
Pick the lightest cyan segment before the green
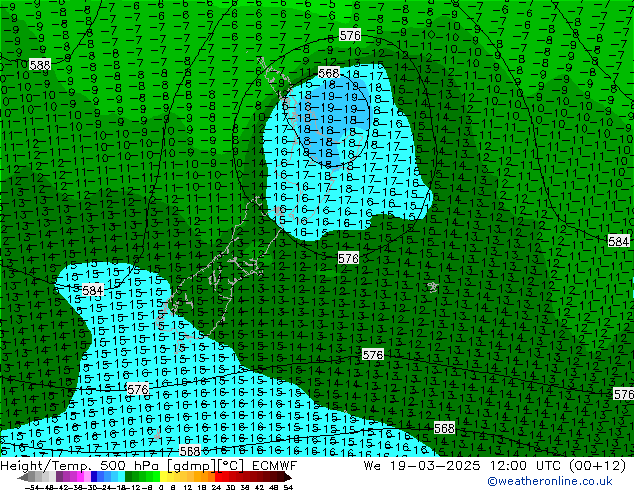(x=121, y=476)
